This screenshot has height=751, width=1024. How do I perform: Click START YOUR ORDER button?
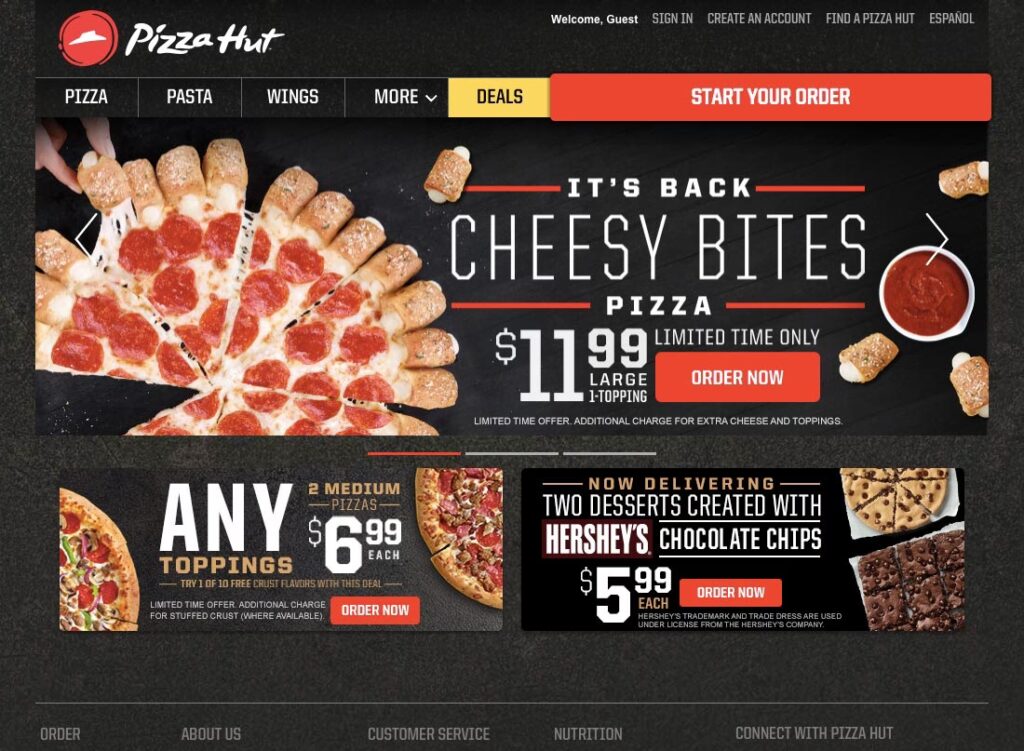(x=771, y=97)
